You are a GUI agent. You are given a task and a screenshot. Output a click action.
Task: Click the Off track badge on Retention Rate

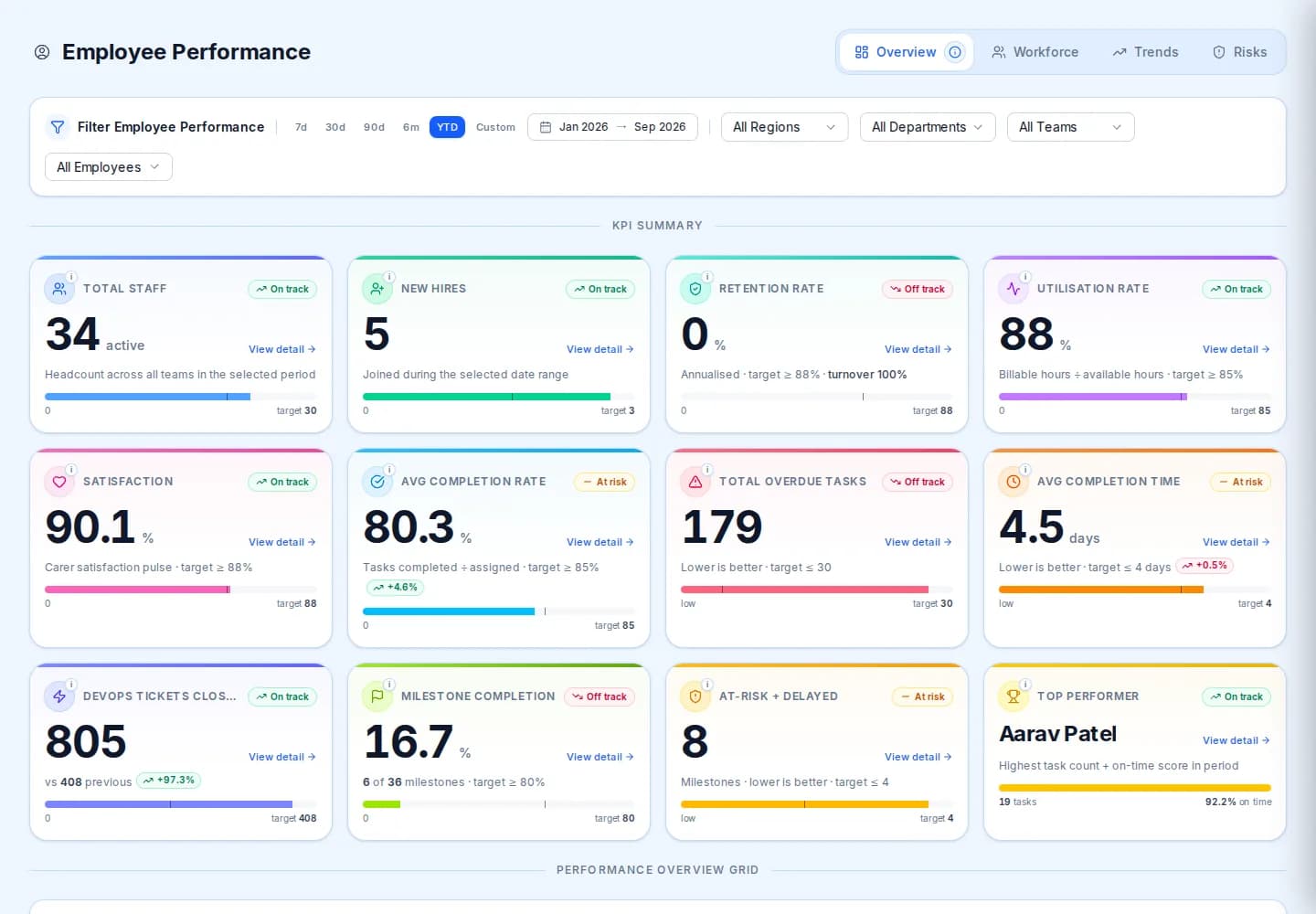[918, 289]
